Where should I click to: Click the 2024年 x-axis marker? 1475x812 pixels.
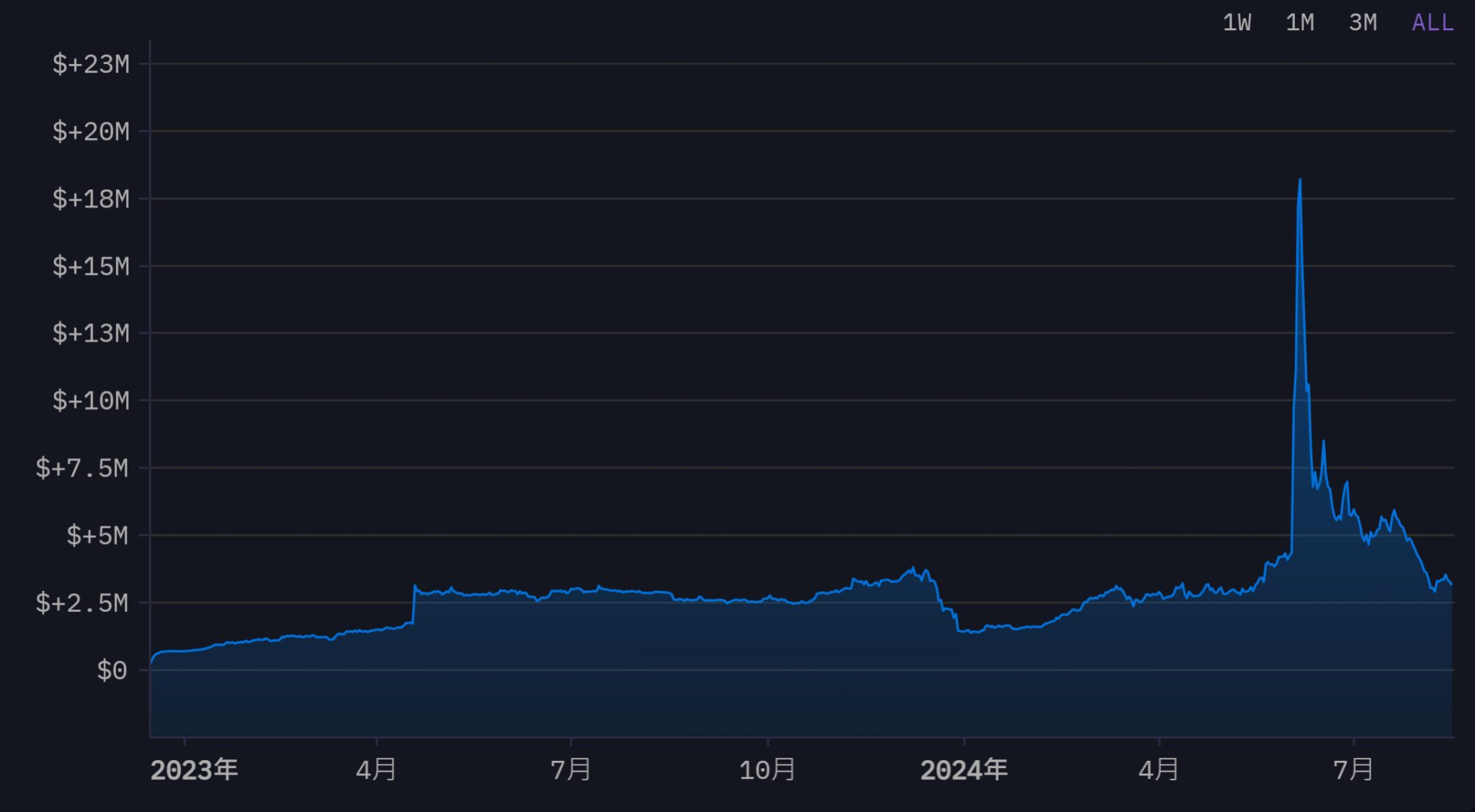click(964, 770)
